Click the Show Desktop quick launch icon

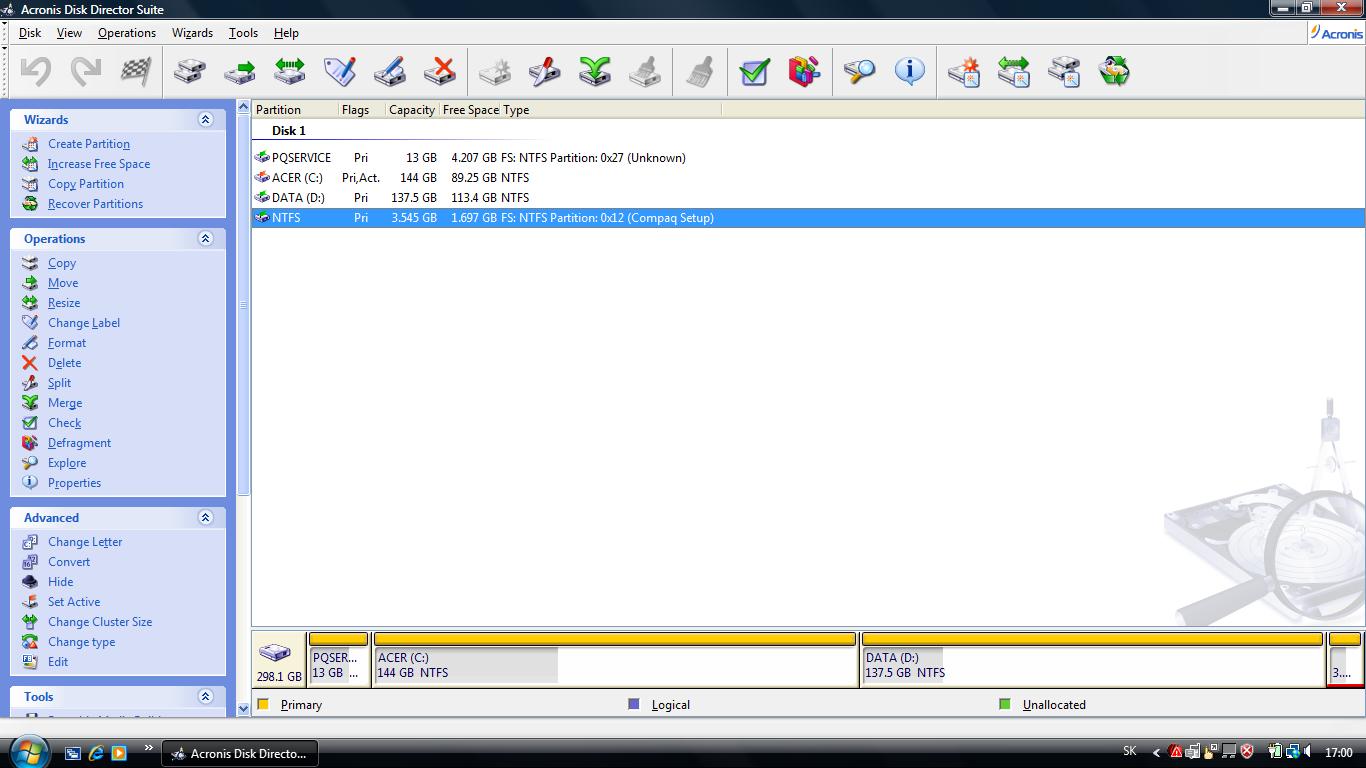coord(73,753)
